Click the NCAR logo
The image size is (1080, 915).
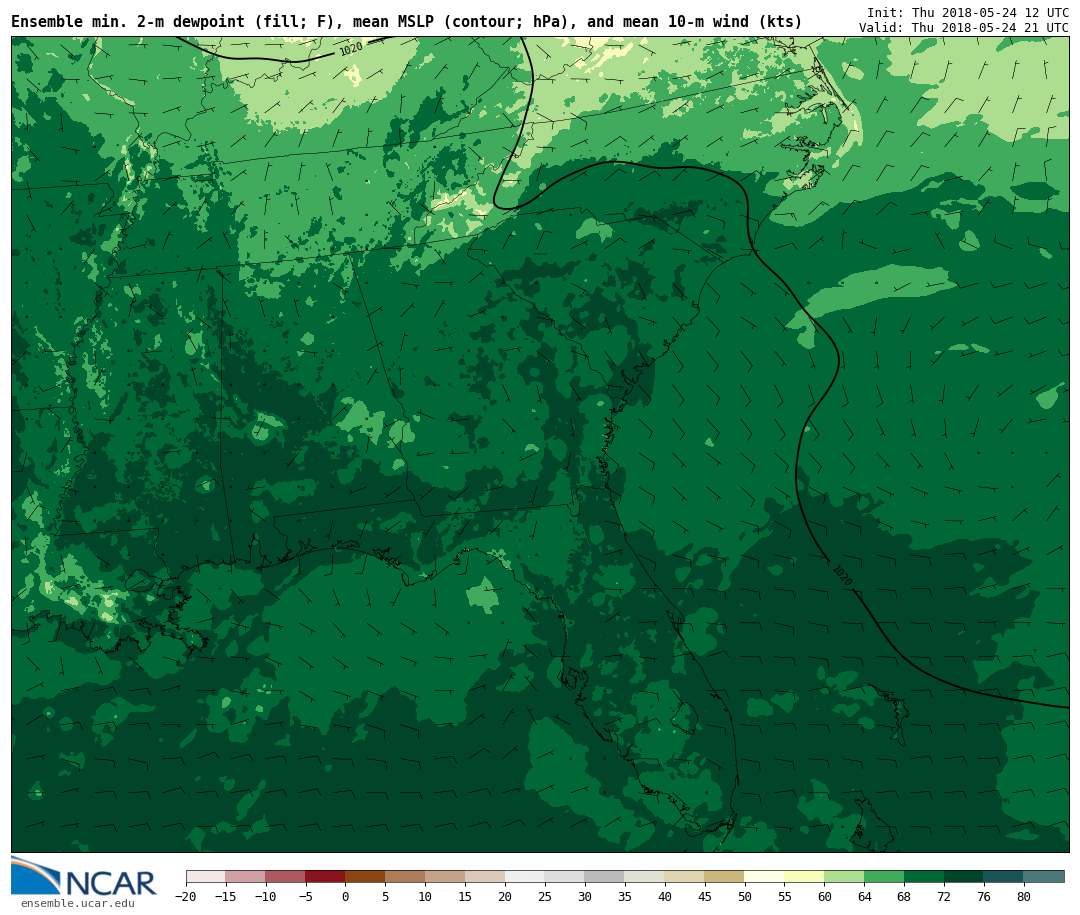[84, 877]
